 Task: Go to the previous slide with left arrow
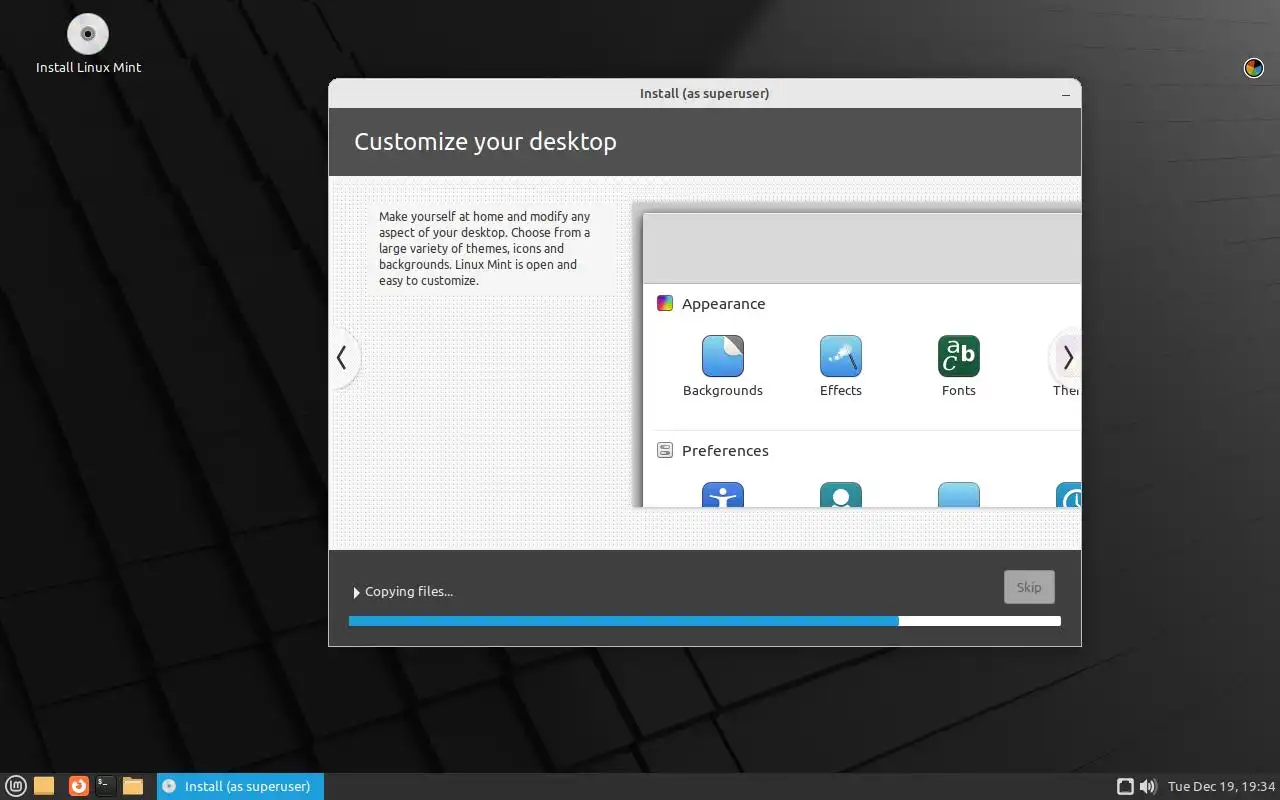[x=342, y=357]
